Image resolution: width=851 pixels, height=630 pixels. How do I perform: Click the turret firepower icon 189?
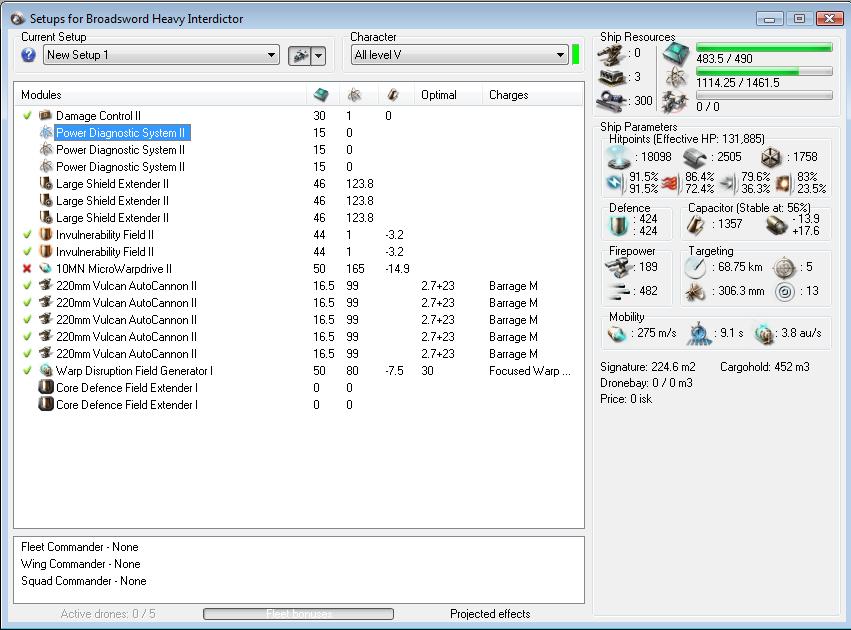point(618,267)
